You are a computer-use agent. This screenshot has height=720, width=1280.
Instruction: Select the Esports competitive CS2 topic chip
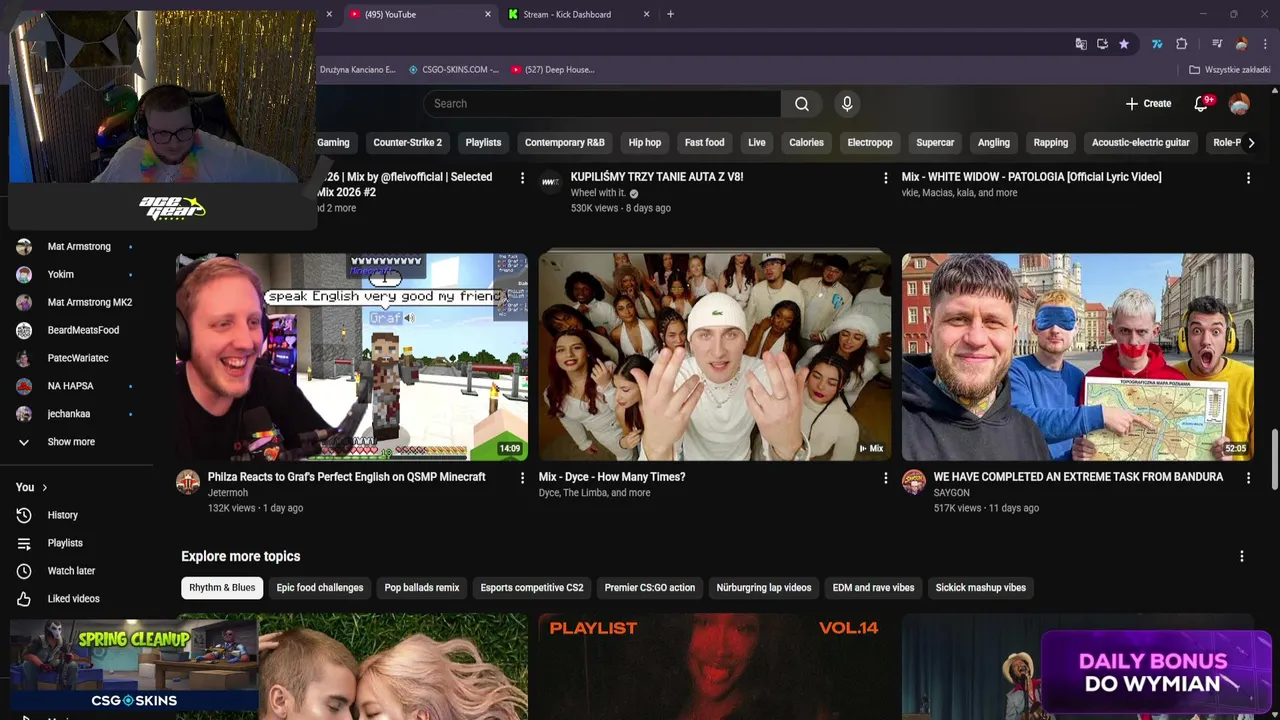point(532,588)
